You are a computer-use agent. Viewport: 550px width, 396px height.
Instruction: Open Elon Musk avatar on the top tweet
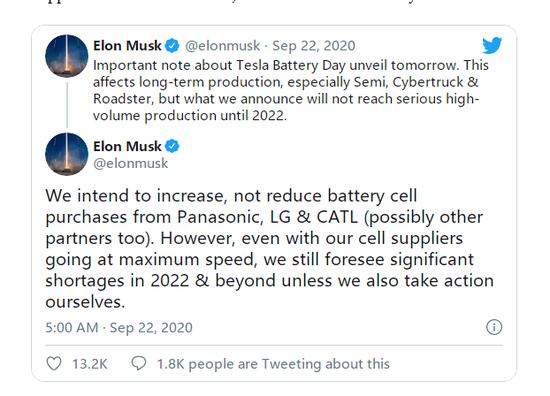(67, 56)
